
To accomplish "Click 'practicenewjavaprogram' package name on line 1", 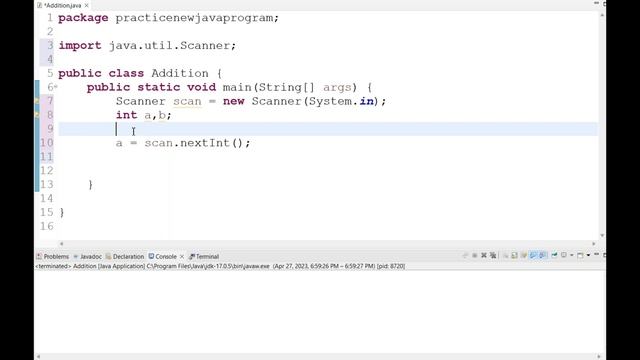I will (194, 18).
